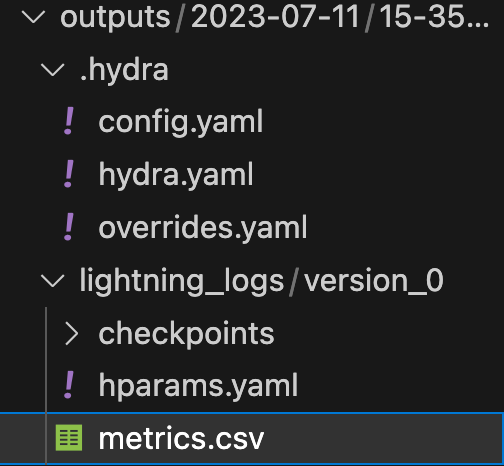Screen dimensions: 504x466
Task: Click the version_0 path segment
Action: [x=374, y=281]
